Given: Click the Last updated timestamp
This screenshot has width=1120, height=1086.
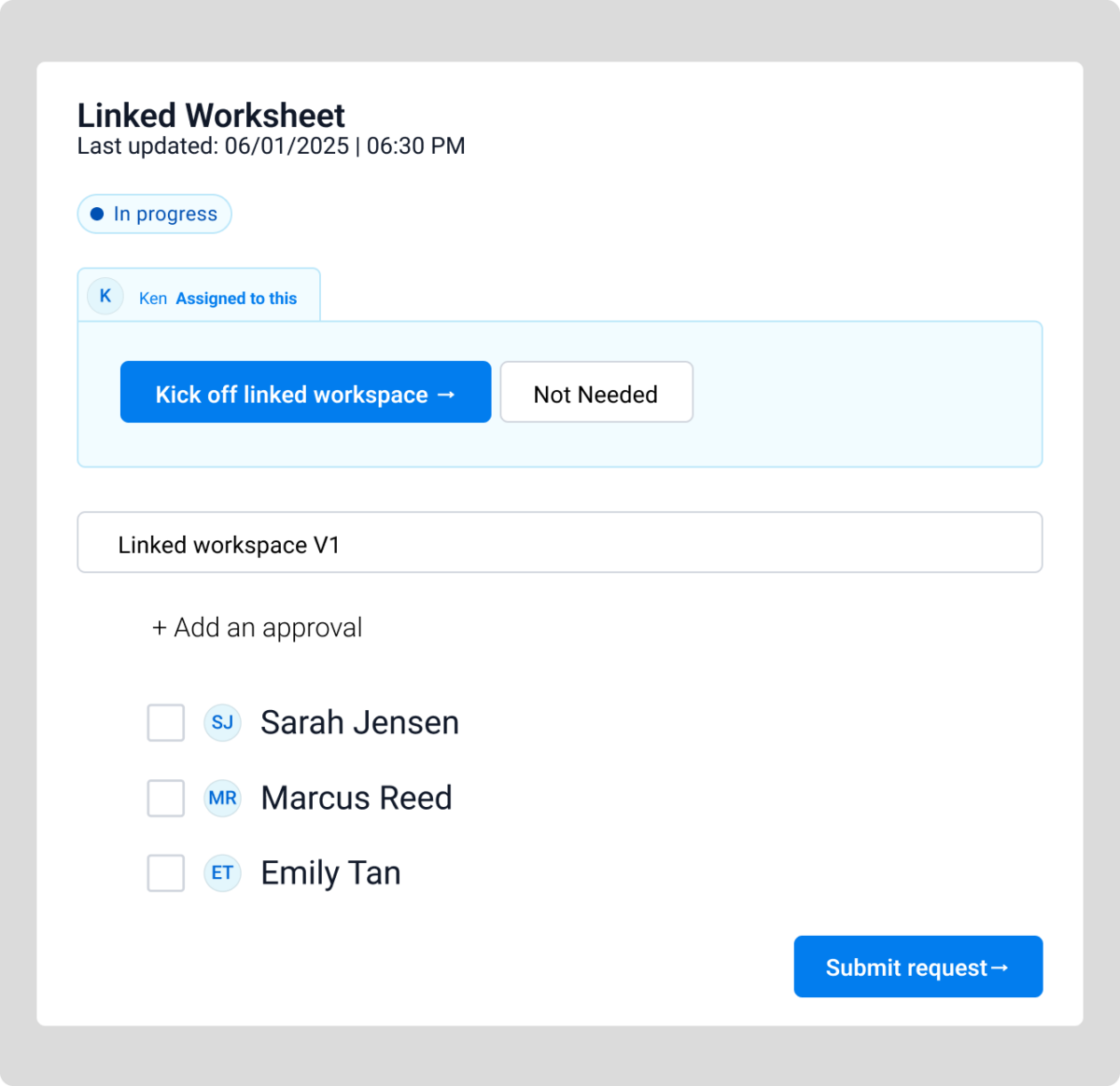Looking at the screenshot, I should [x=271, y=146].
